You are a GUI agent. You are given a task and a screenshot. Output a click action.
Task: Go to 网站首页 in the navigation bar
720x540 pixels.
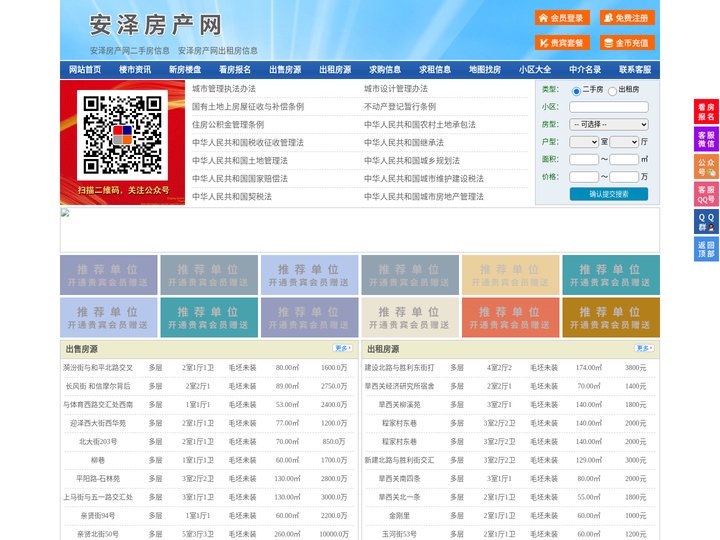(x=85, y=70)
